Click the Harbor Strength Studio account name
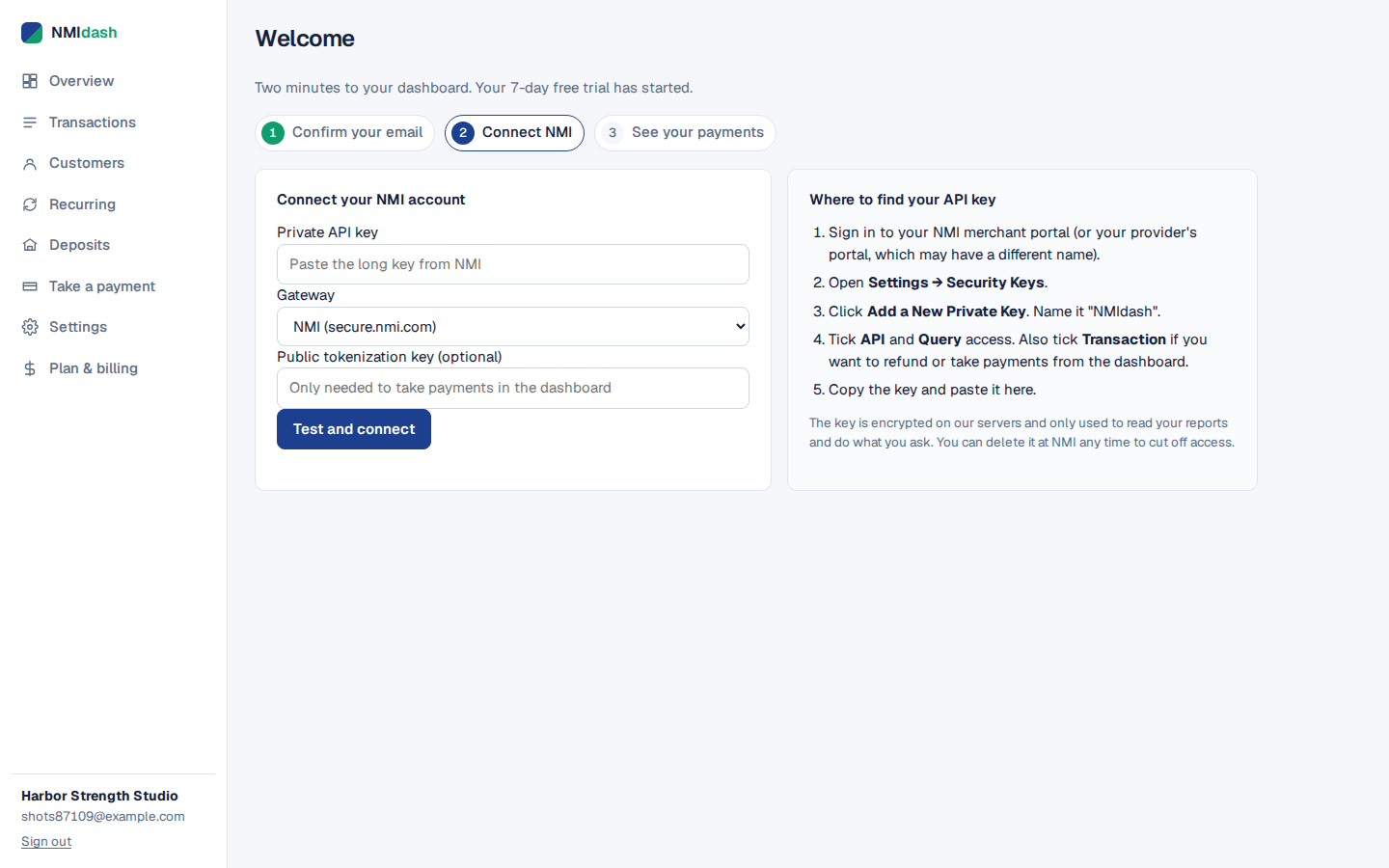The width and height of the screenshot is (1389, 868). (x=99, y=796)
